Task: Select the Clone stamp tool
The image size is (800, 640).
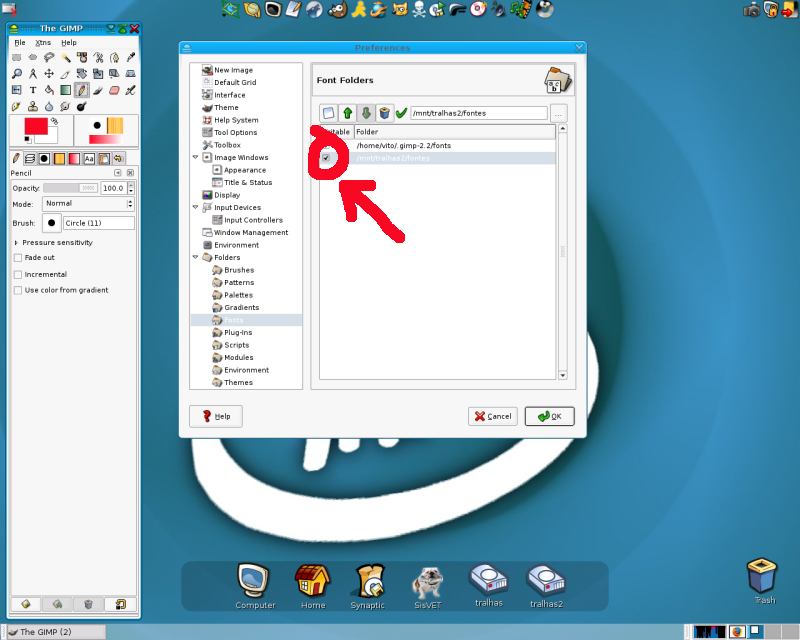Action: [33, 106]
